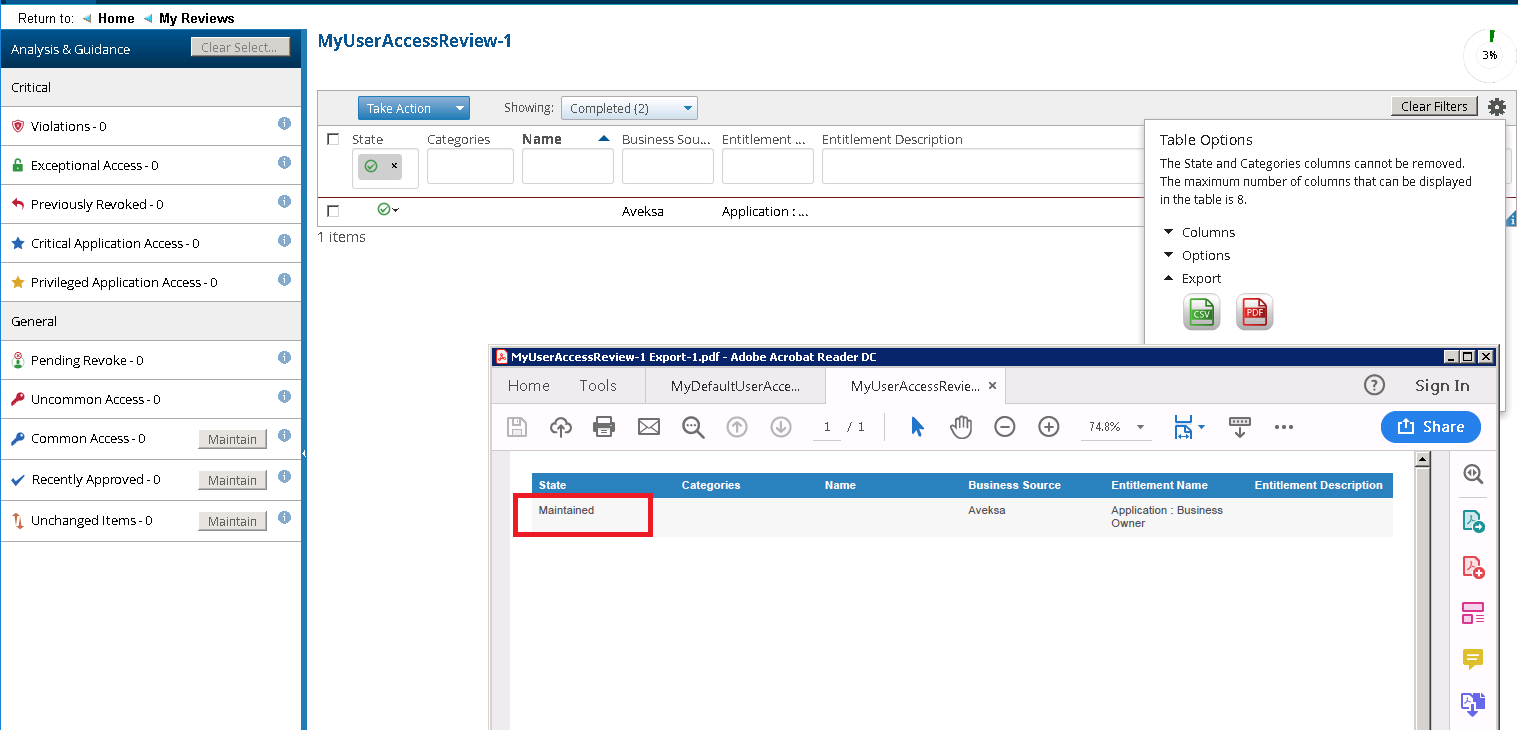Select the row checkbox for the Aveksa item
1518x730 pixels.
click(x=333, y=210)
